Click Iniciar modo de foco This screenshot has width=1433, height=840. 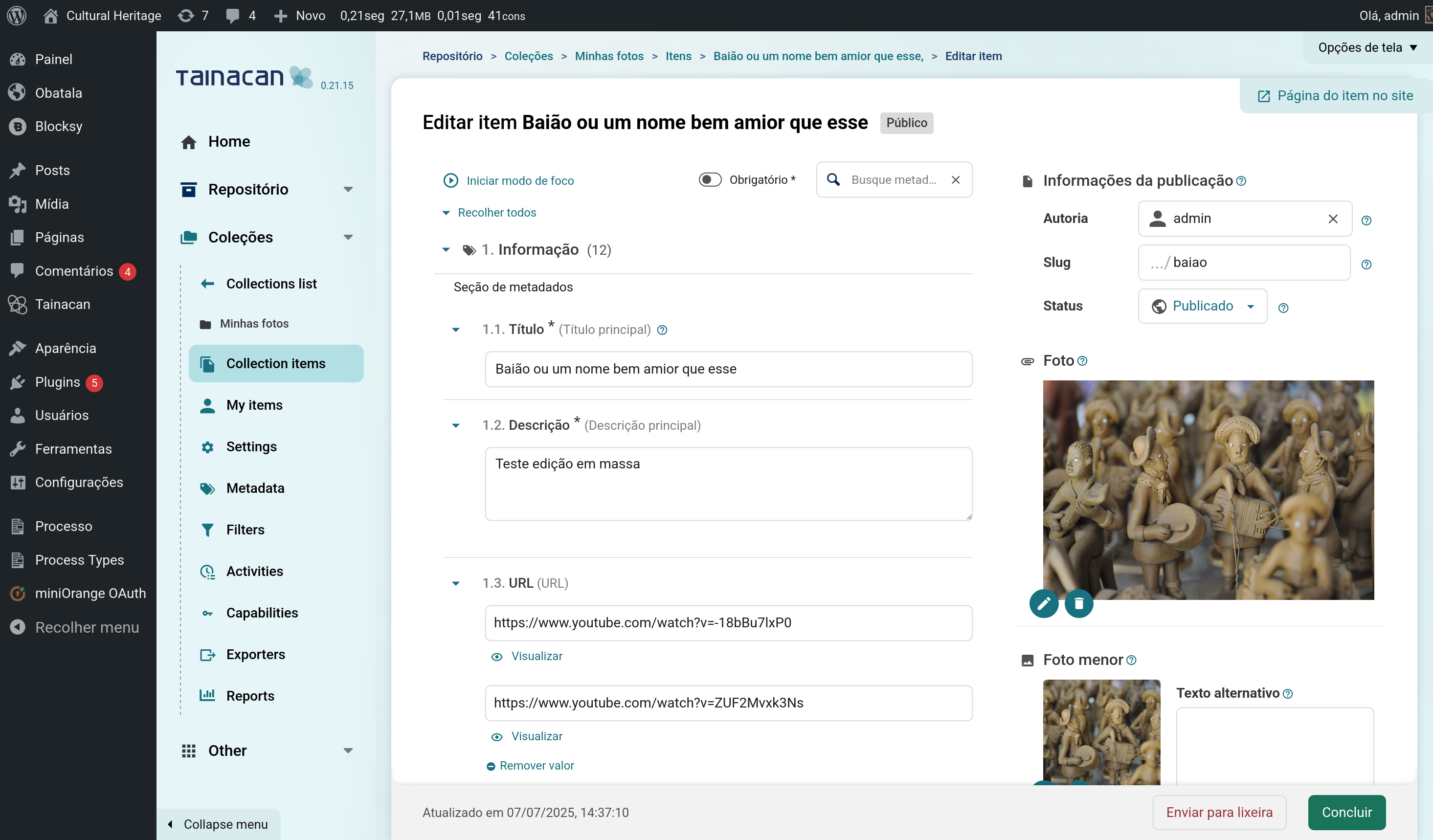tap(520, 181)
